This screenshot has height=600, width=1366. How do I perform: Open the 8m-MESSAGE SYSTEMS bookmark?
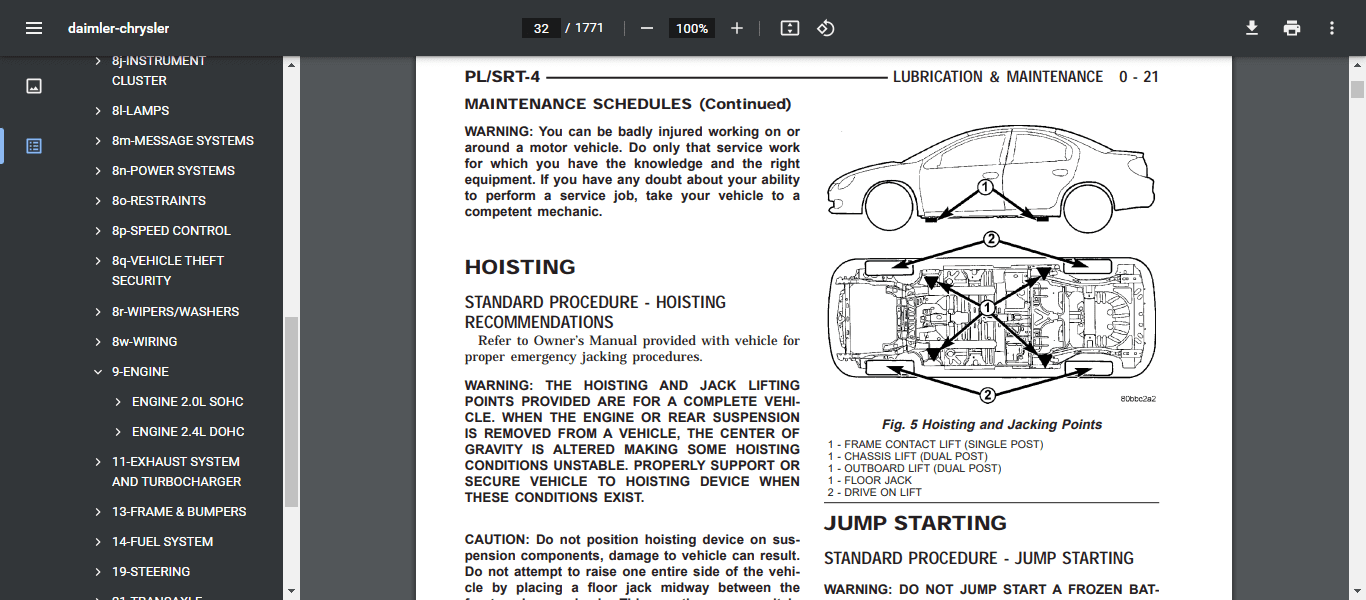pos(183,141)
